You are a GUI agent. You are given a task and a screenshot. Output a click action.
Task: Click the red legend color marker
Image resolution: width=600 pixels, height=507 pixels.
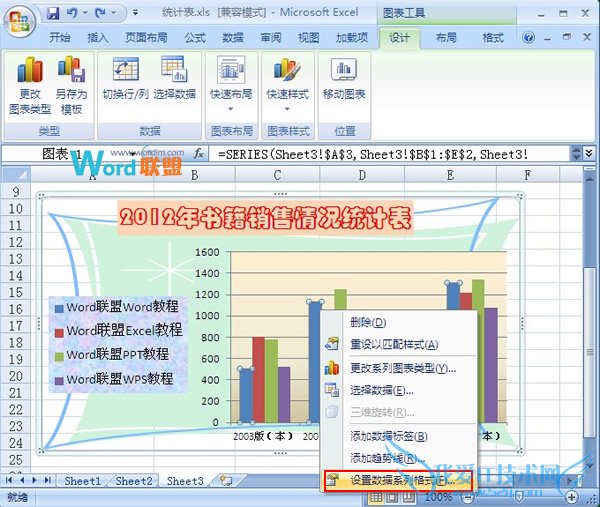59,332
